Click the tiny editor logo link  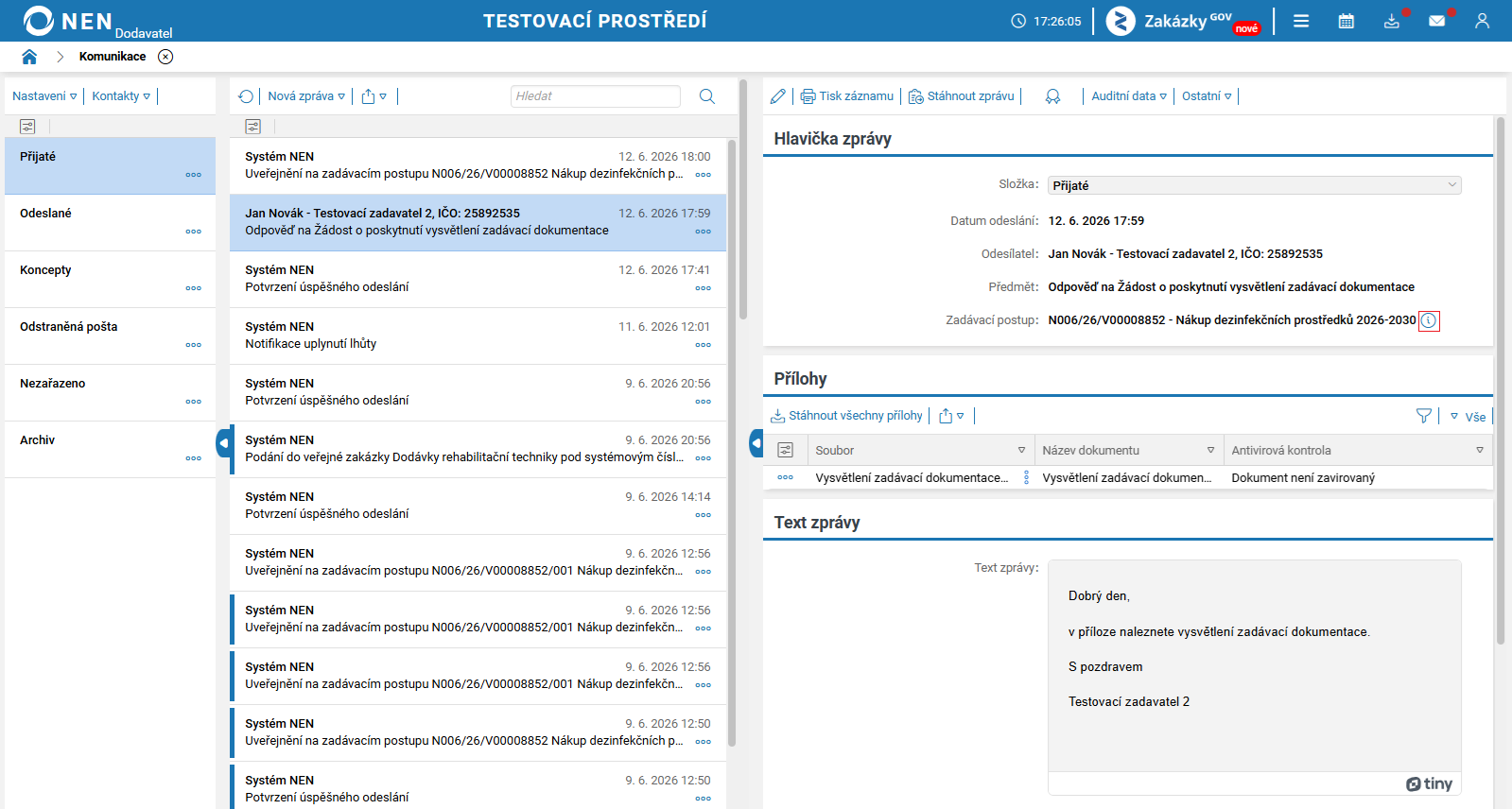[x=1430, y=783]
